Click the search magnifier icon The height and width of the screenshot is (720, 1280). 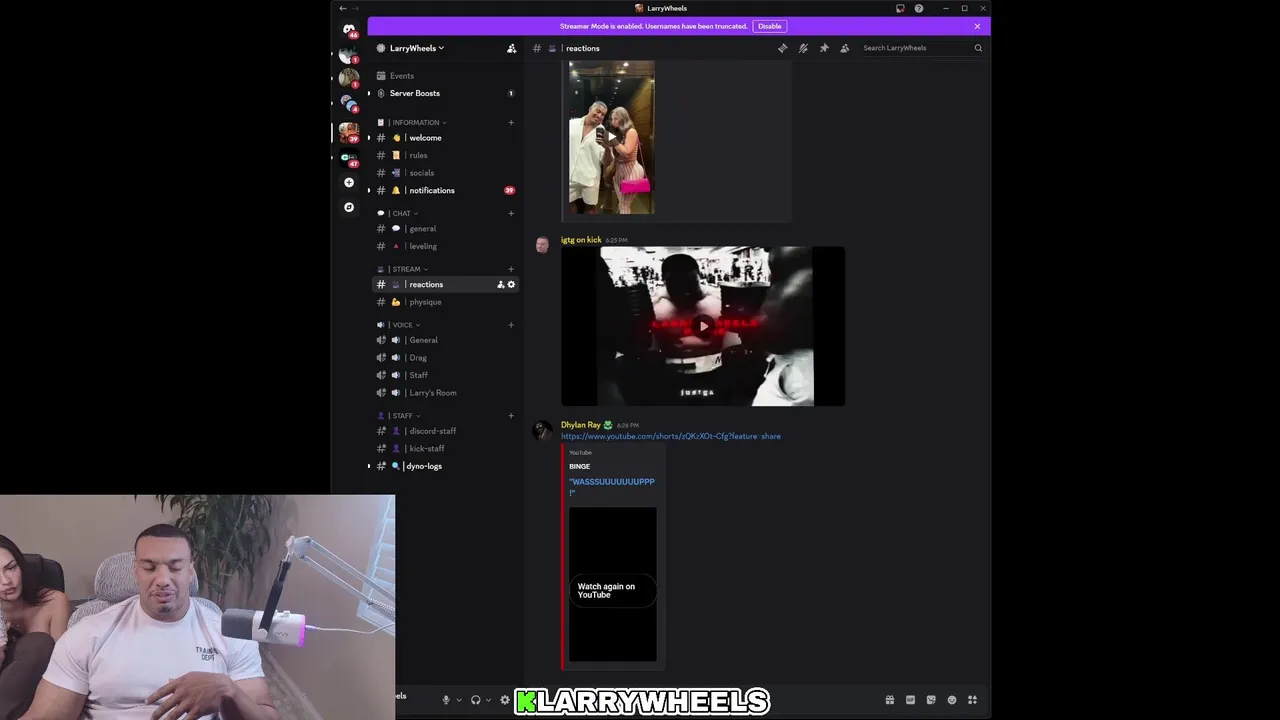[x=978, y=48]
